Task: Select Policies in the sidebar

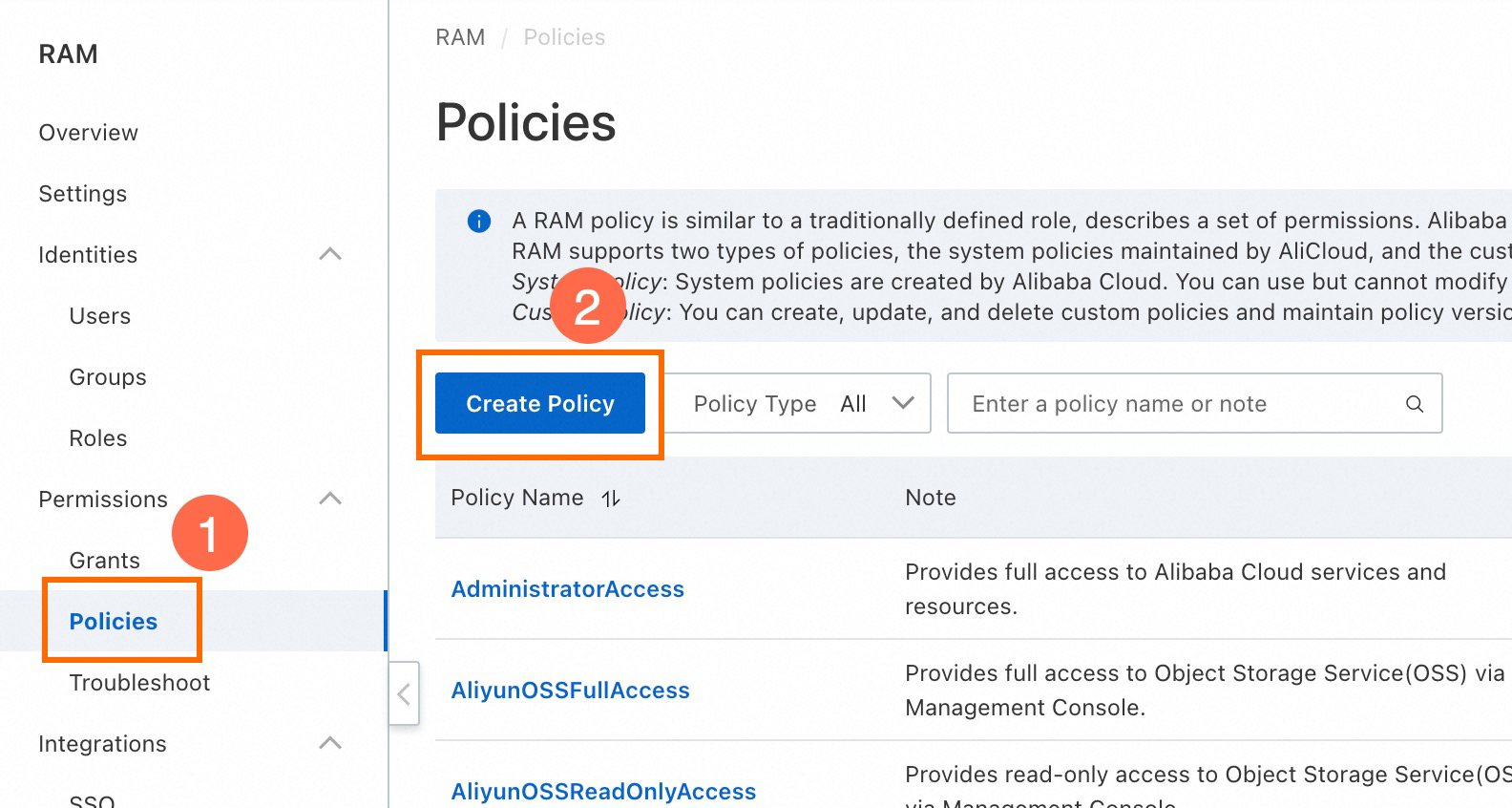Action: pos(113,622)
